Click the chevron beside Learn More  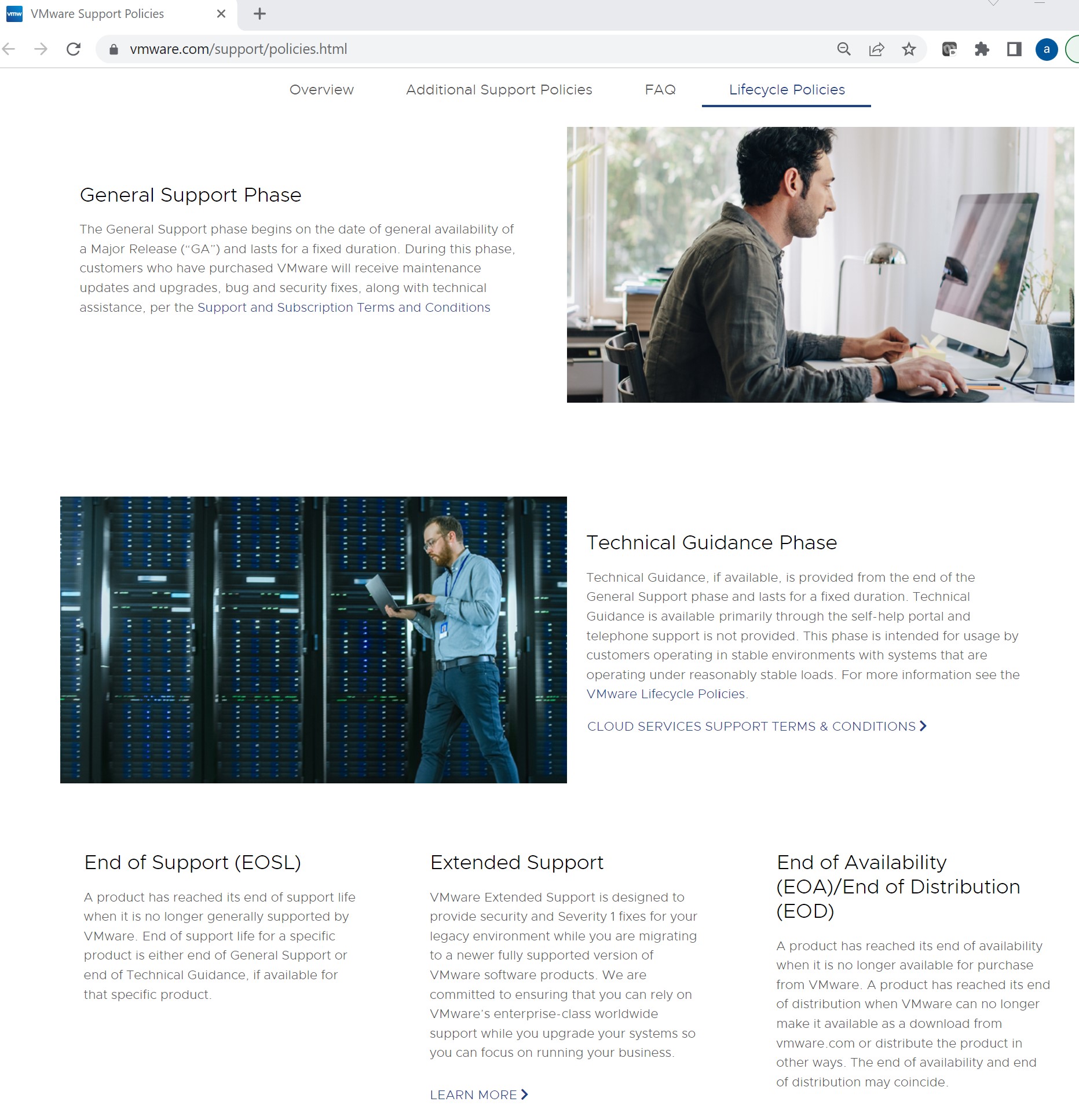point(525,1095)
